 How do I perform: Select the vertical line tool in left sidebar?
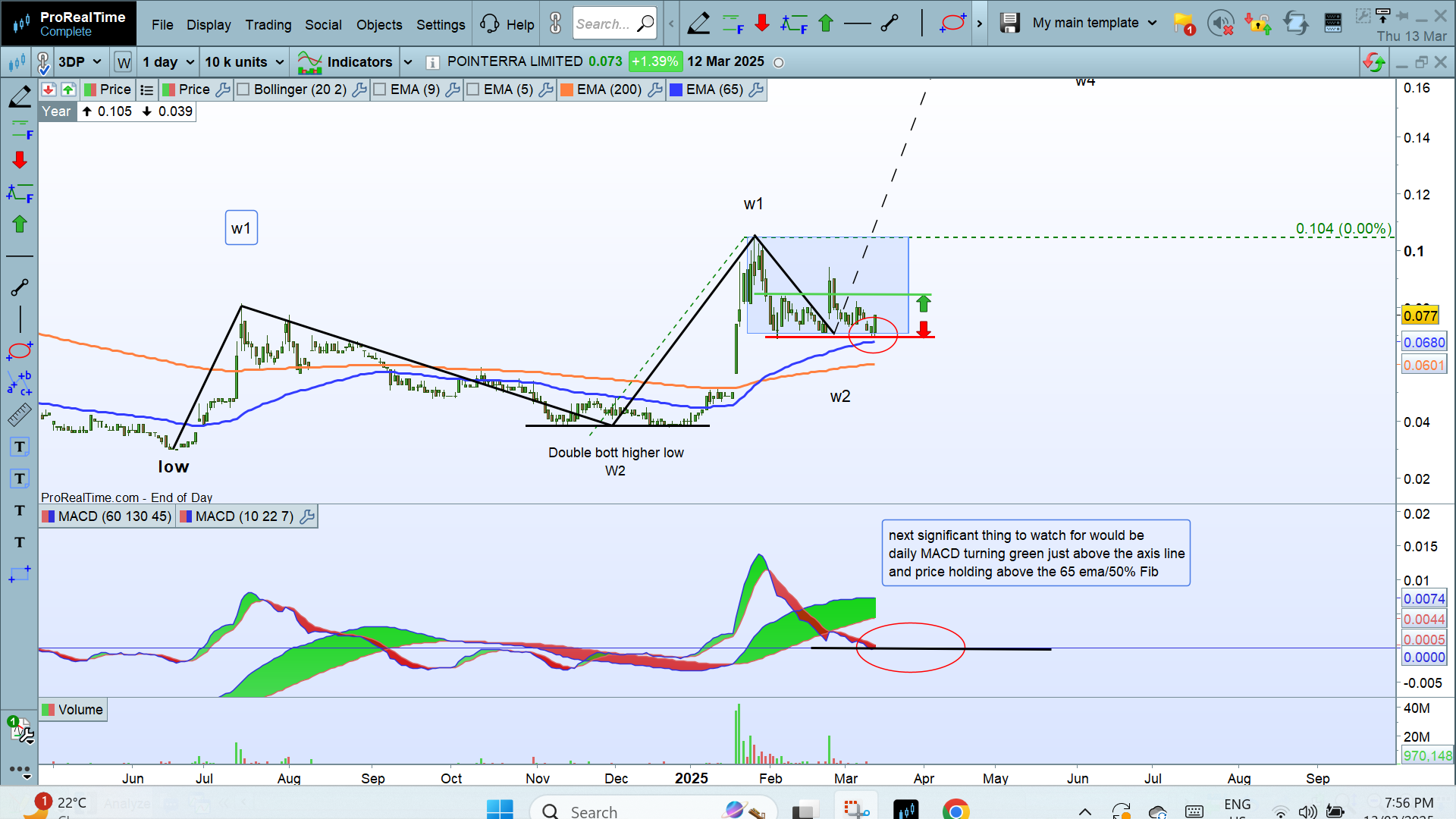pyautogui.click(x=20, y=320)
